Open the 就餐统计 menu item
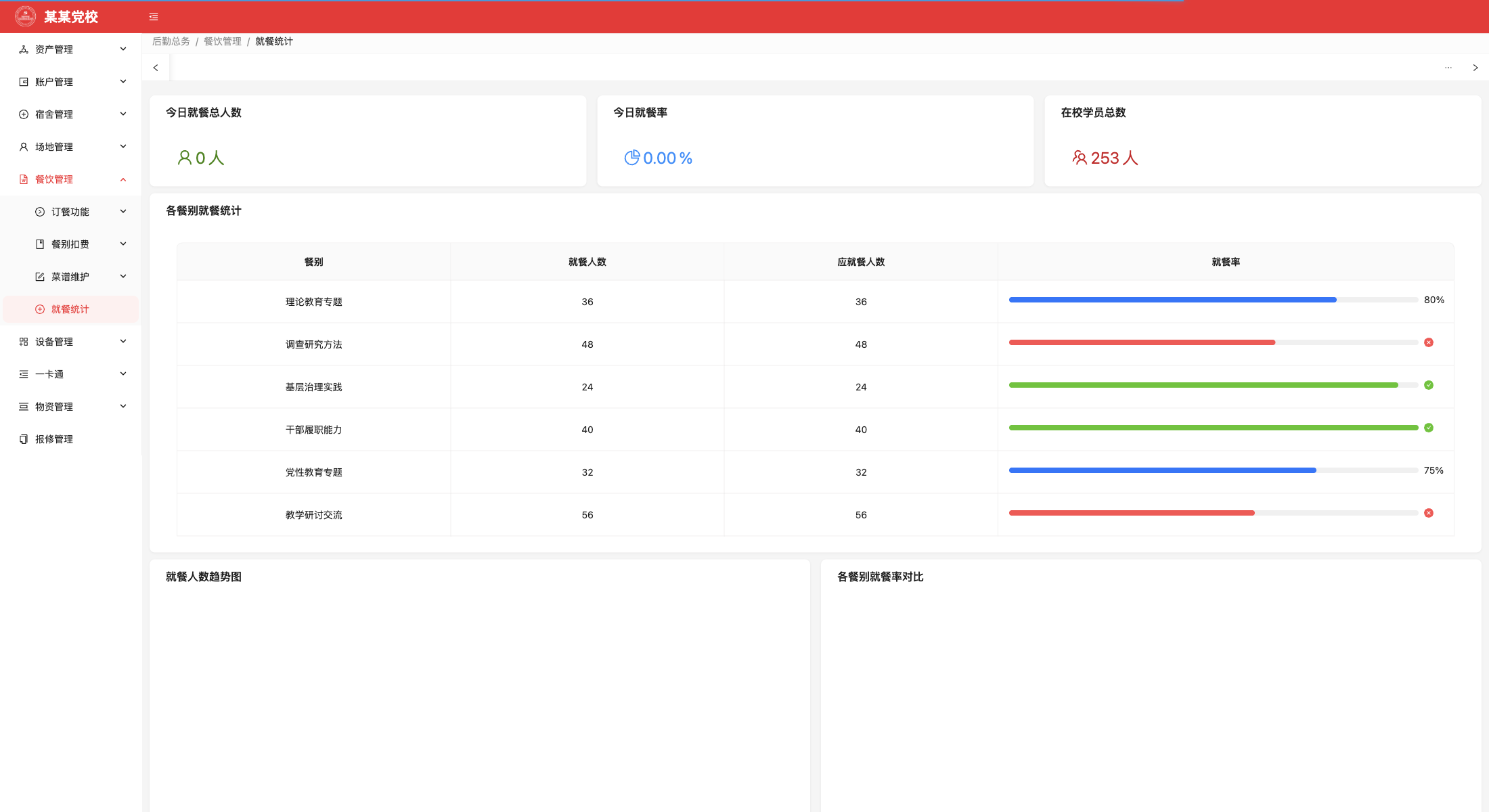 [x=71, y=309]
